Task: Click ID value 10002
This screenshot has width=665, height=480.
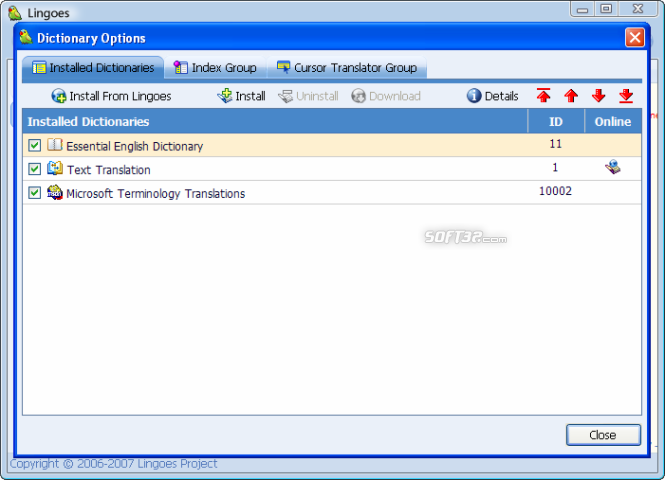Action: [555, 191]
